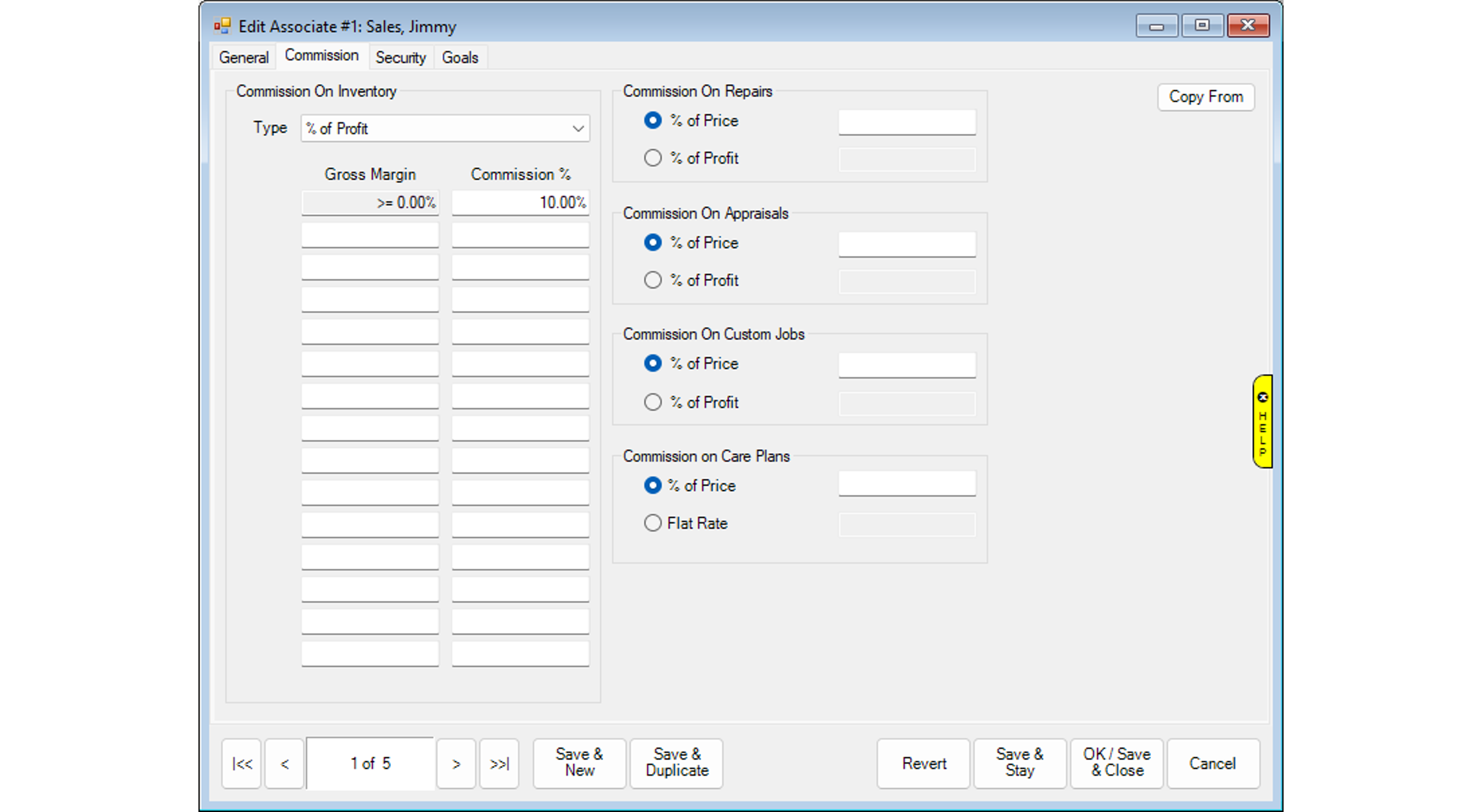Screen dimensions: 1482x812
Task: Click the 10.00% Commission % field
Action: tap(520, 203)
